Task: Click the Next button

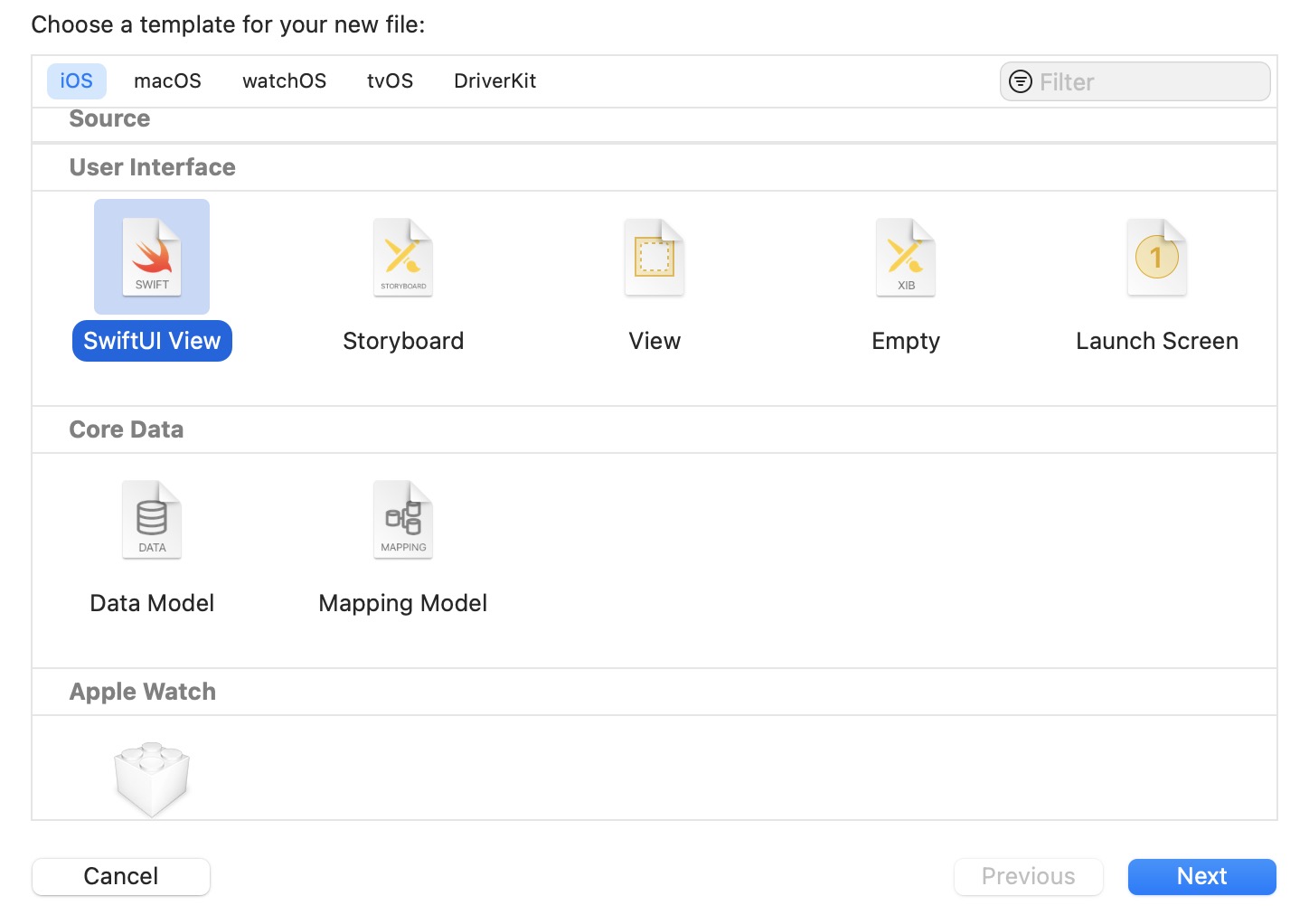Action: point(1202,877)
